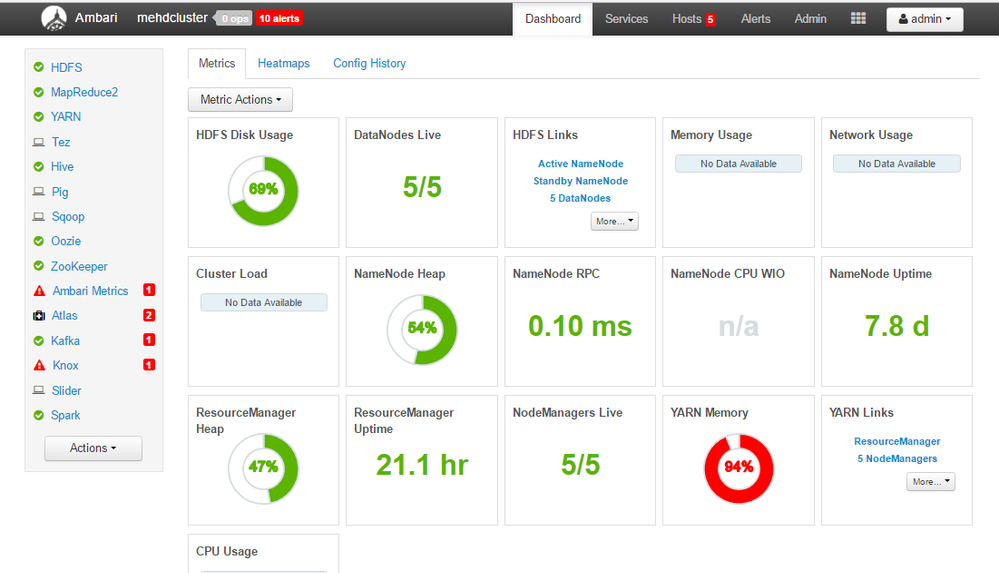
Task: Click the 0 ops background operations badge
Action: [233, 18]
